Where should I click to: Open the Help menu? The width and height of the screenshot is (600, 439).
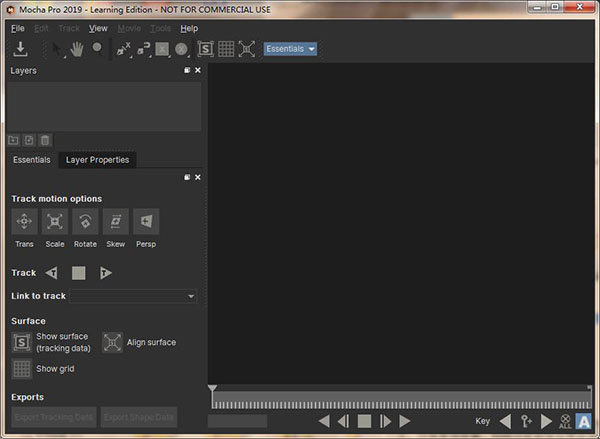point(189,28)
